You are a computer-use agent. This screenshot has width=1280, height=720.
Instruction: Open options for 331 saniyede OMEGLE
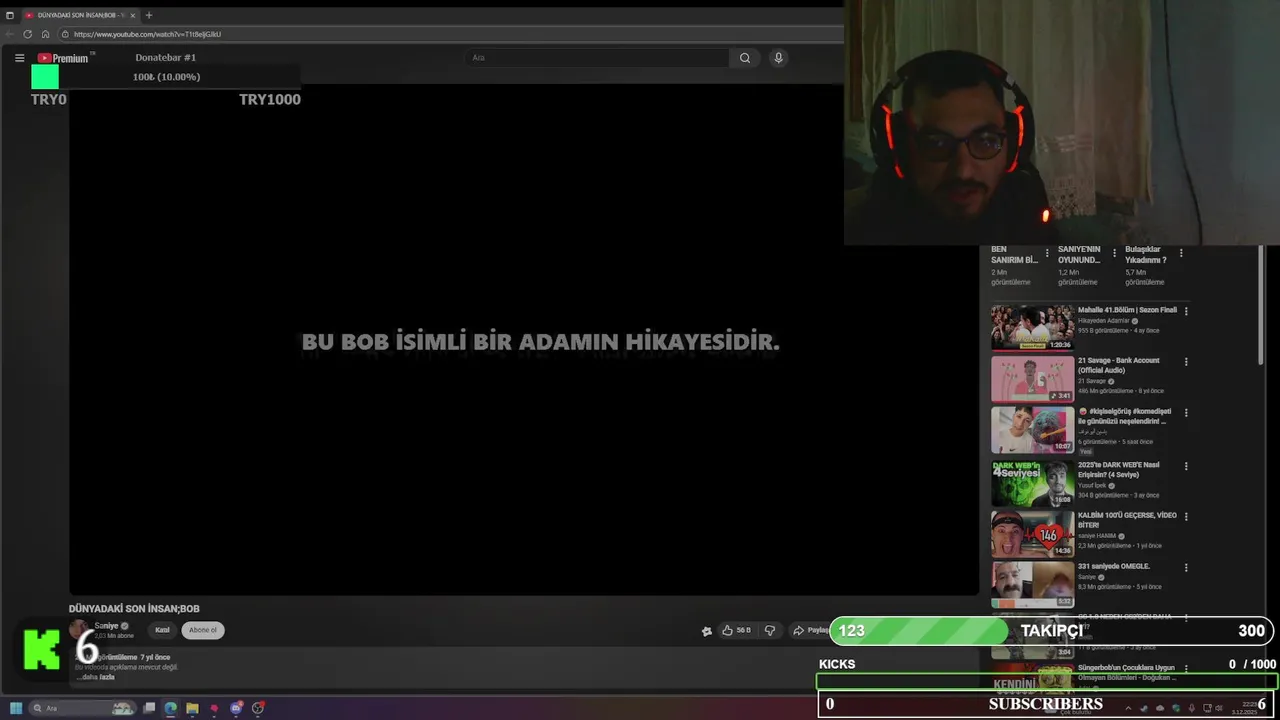click(1186, 567)
